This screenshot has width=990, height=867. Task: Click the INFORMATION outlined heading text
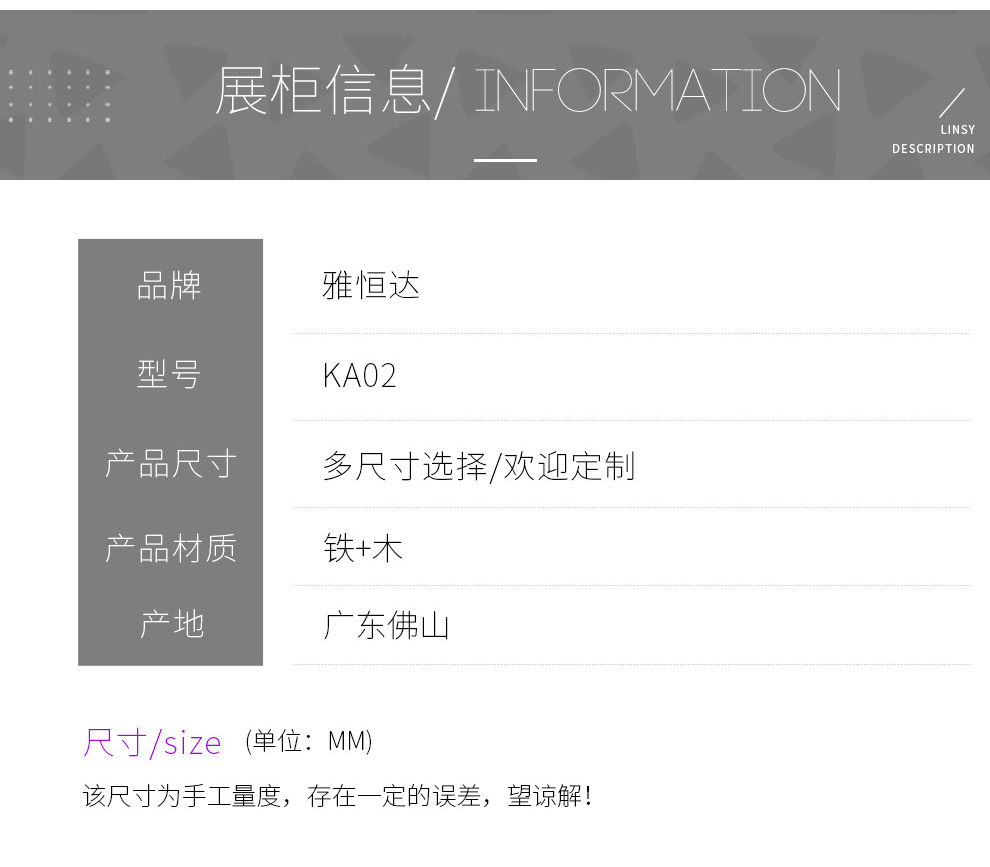(657, 92)
